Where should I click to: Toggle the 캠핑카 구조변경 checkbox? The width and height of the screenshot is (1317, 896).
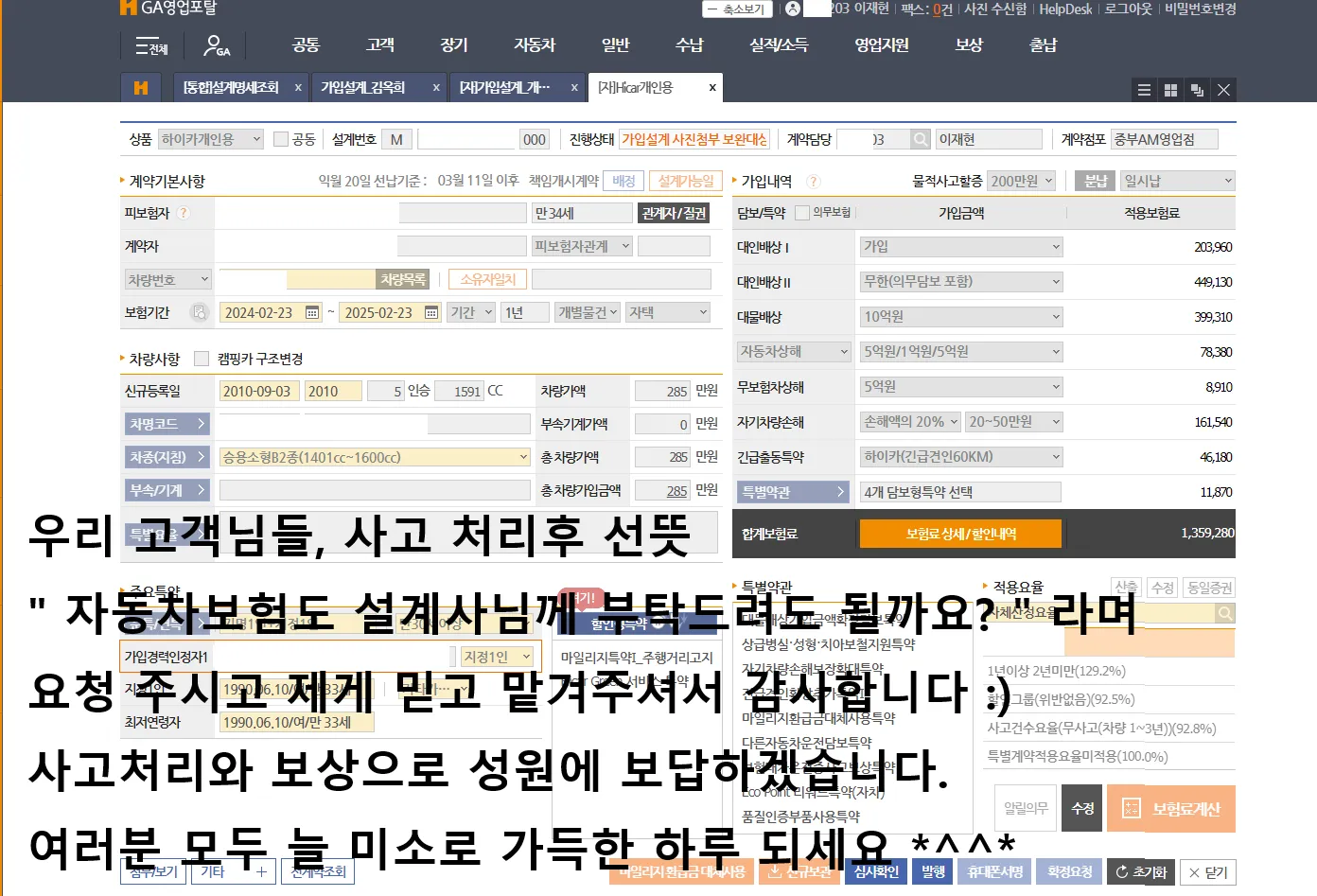pyautogui.click(x=202, y=358)
